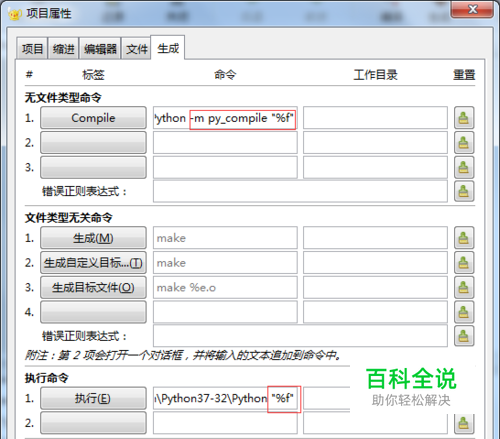This screenshot has width=500, height=439.
Task: Click working directory field for 生成目标文件(O)
Action: 375,287
